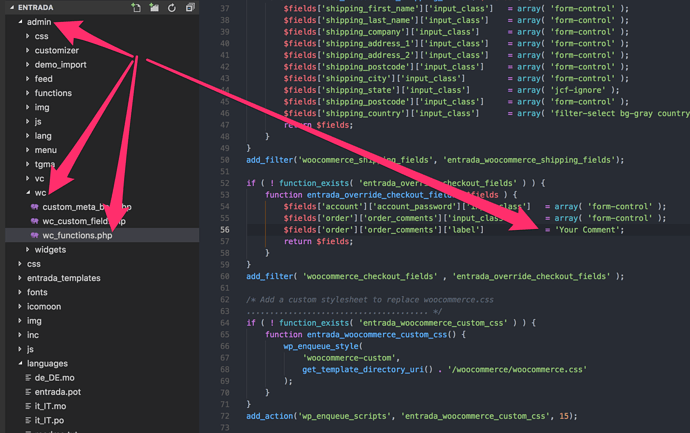Open the vc folder
The height and width of the screenshot is (433, 690).
coord(39,179)
